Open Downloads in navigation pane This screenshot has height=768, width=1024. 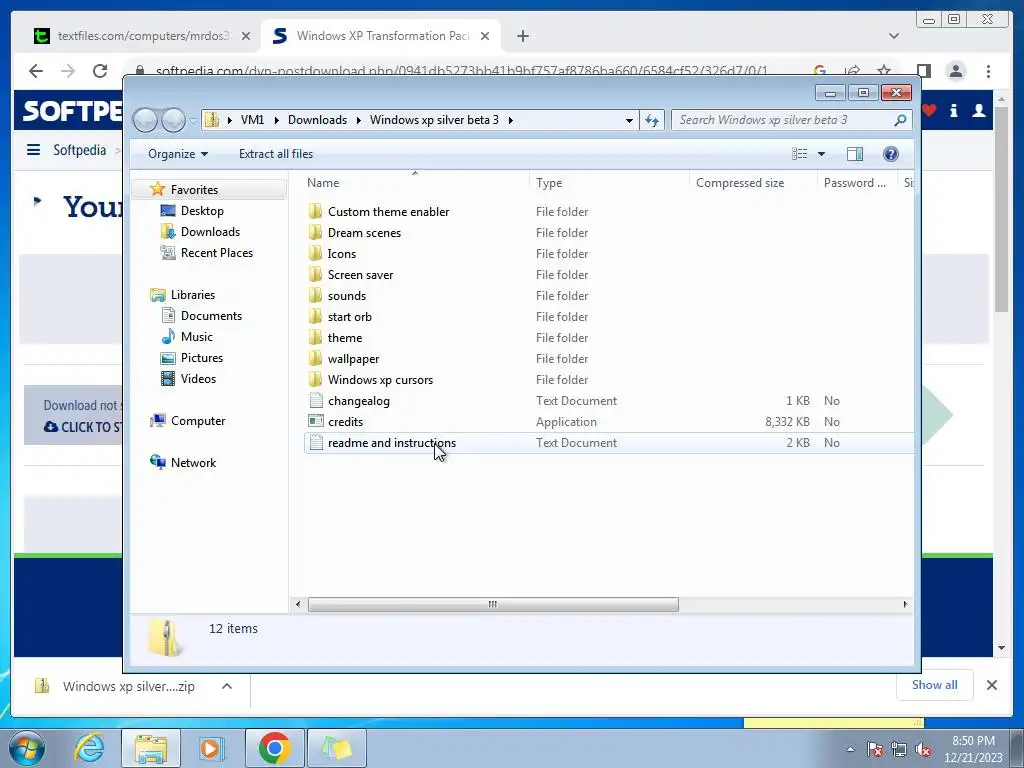tap(210, 232)
